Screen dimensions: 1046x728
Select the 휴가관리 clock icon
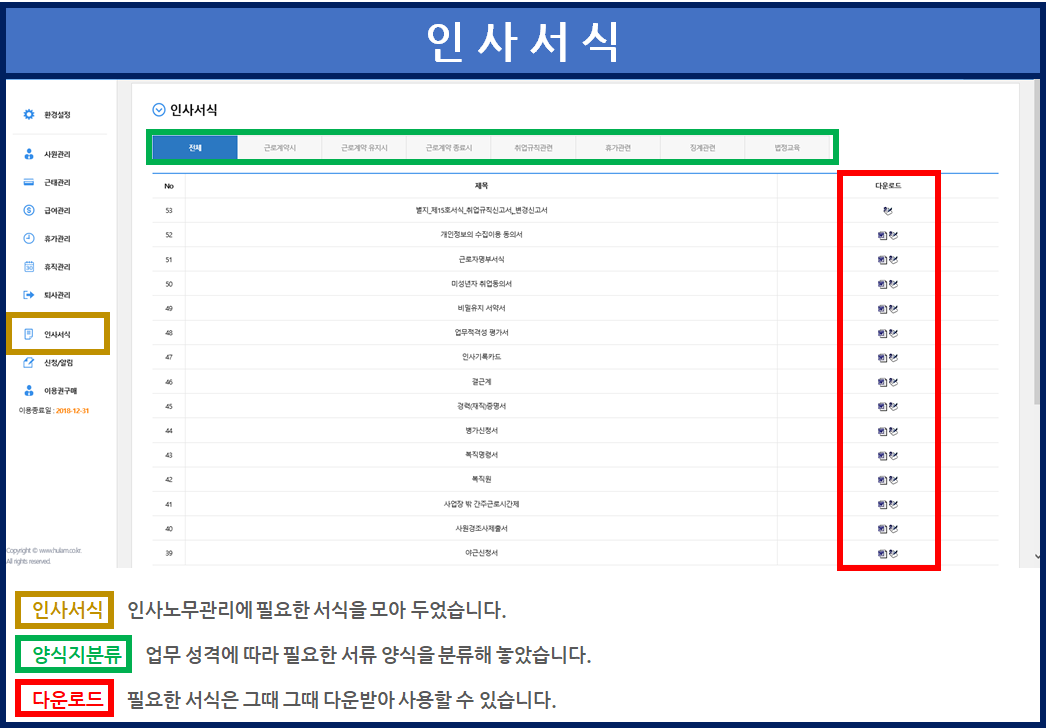pos(29,239)
